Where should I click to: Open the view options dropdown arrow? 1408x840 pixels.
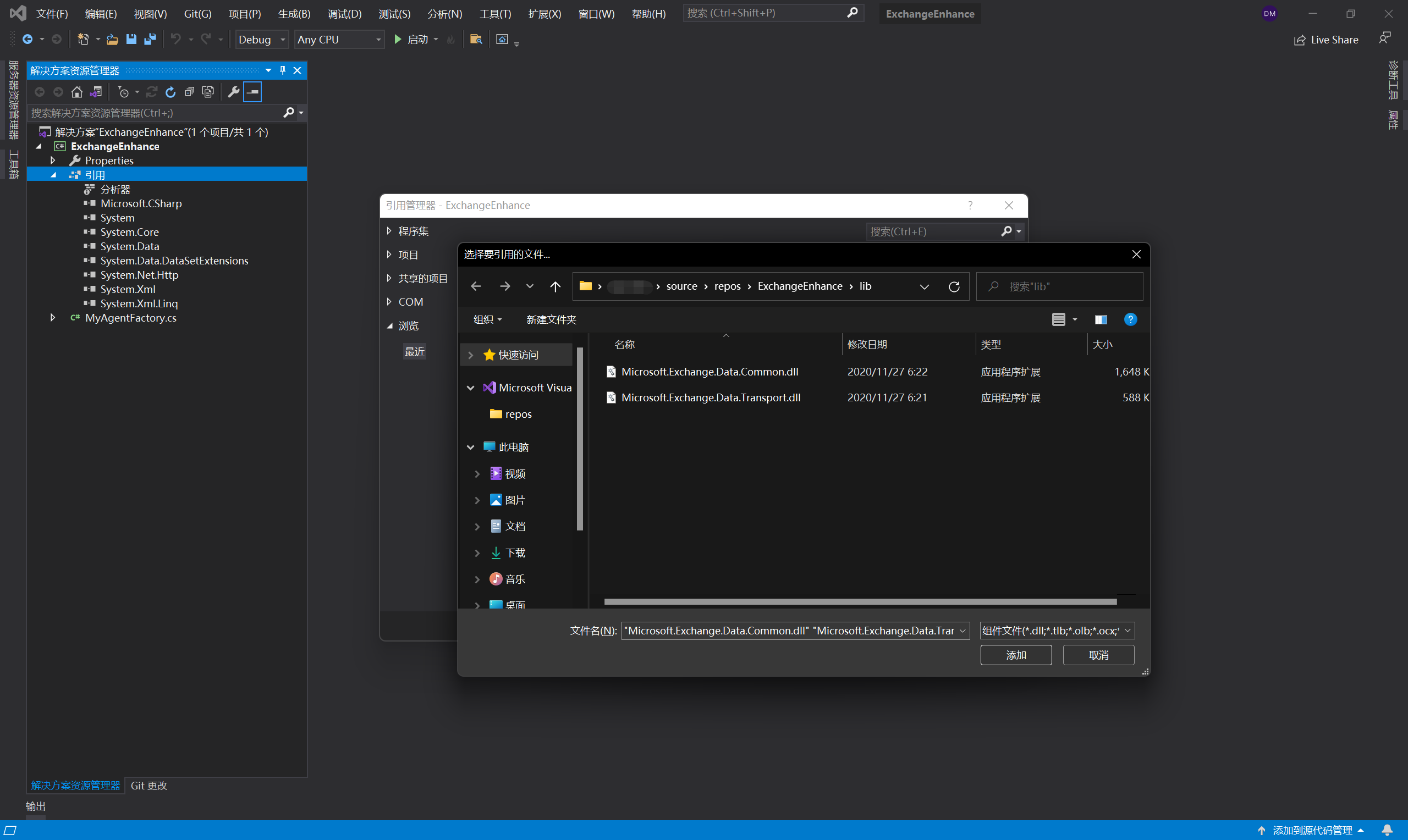pos(1075,320)
